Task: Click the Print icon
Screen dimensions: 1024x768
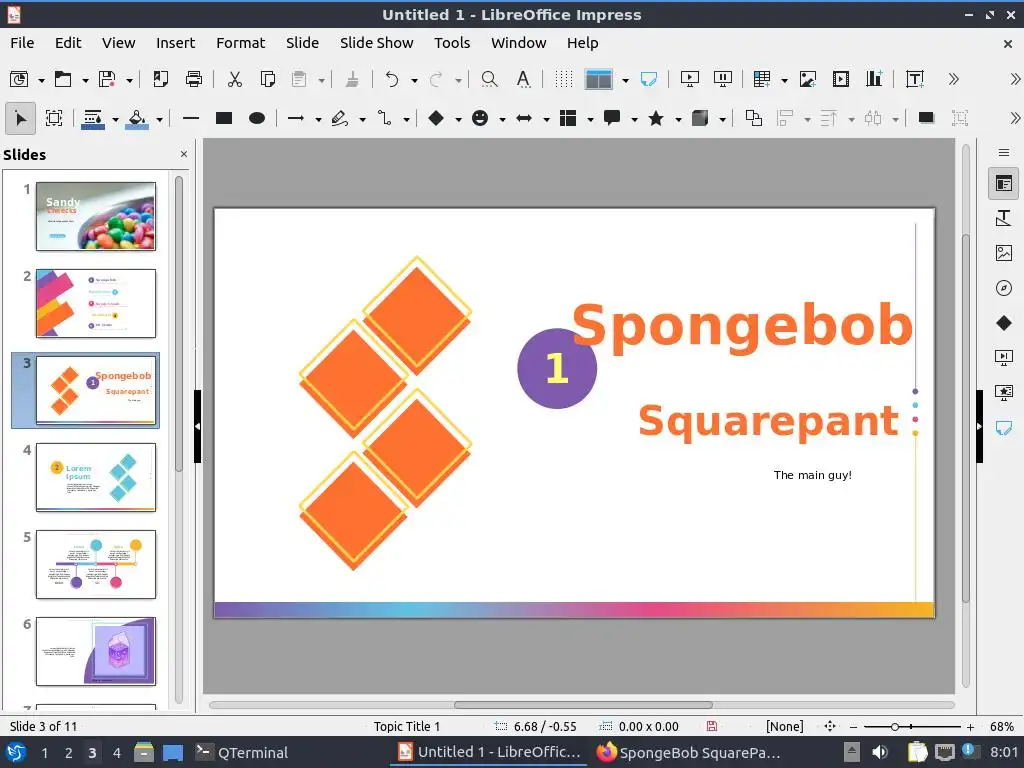Action: (194, 79)
